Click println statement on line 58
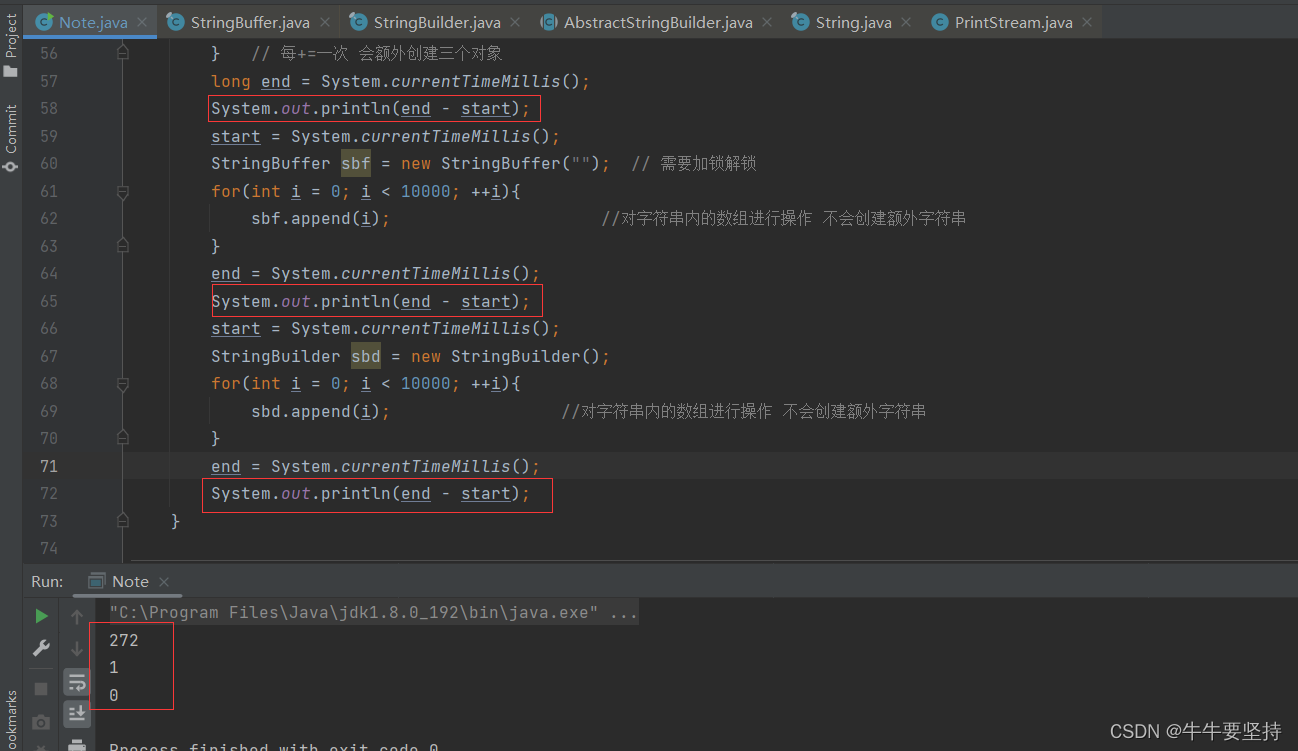 coord(370,108)
